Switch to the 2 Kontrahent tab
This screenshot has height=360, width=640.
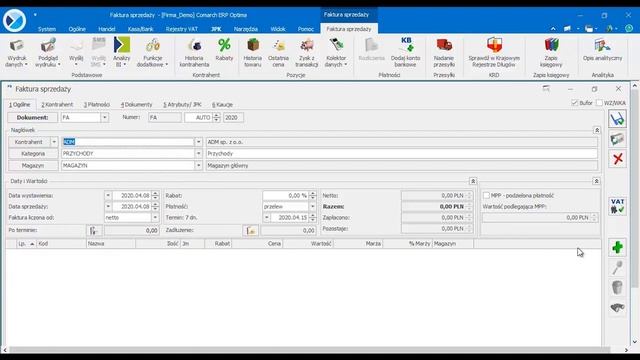click(x=57, y=105)
